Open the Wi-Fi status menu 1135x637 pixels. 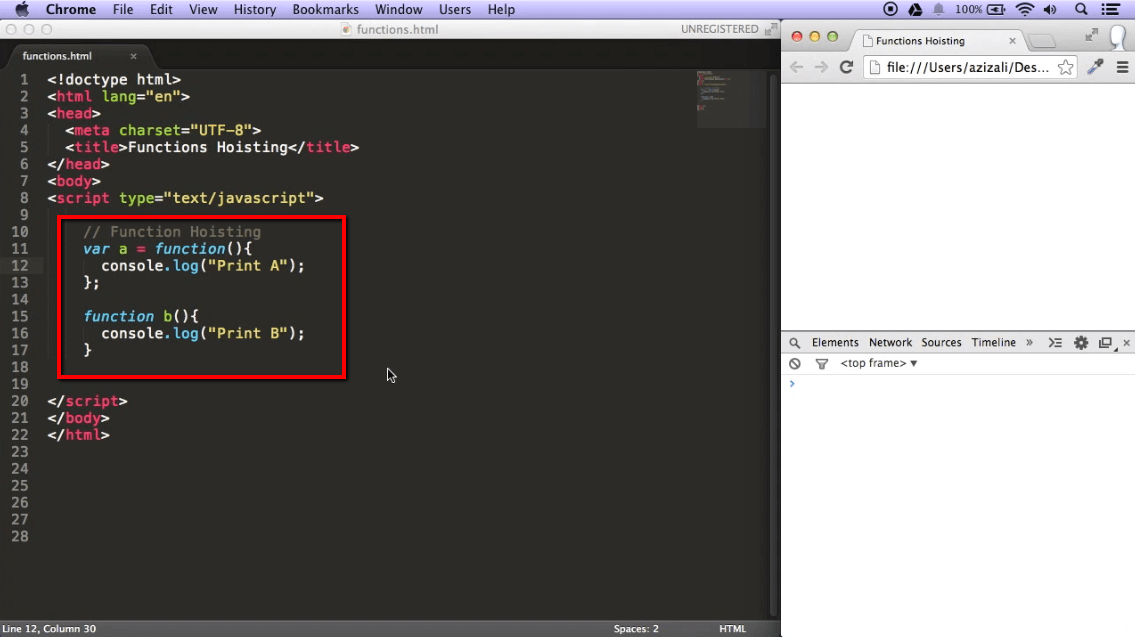point(1026,9)
